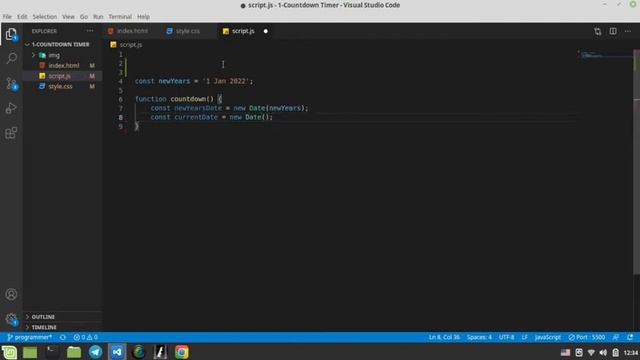Open the File menu

(x=7, y=17)
